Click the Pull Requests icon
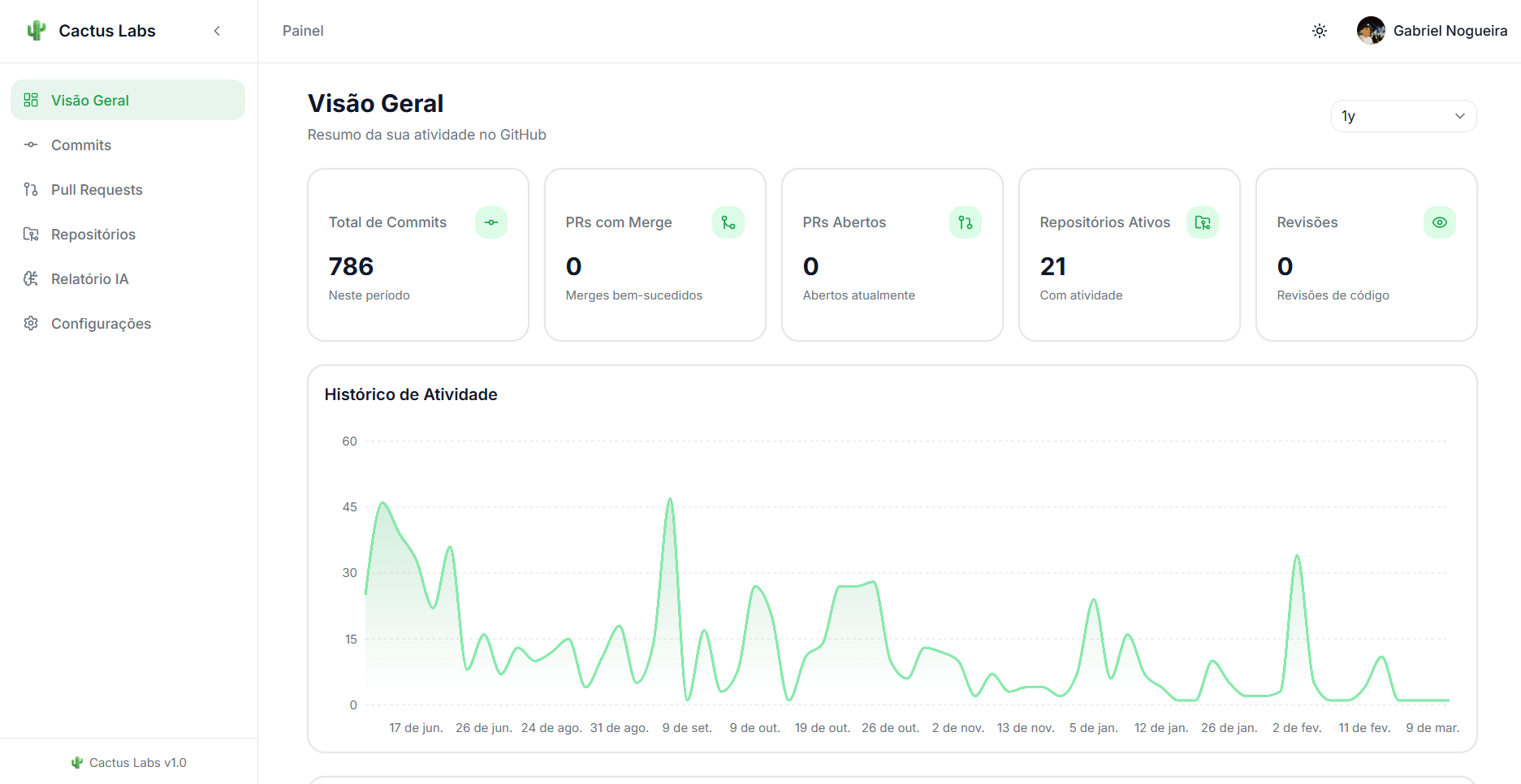 click(31, 189)
